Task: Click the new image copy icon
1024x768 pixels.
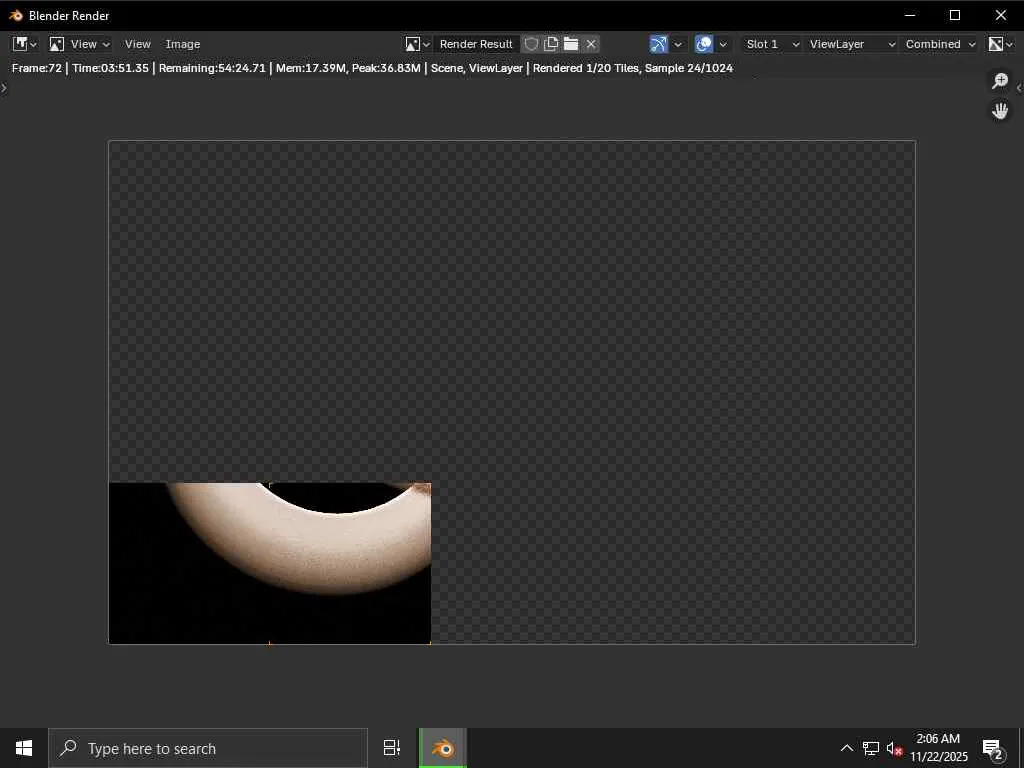Action: coord(551,44)
